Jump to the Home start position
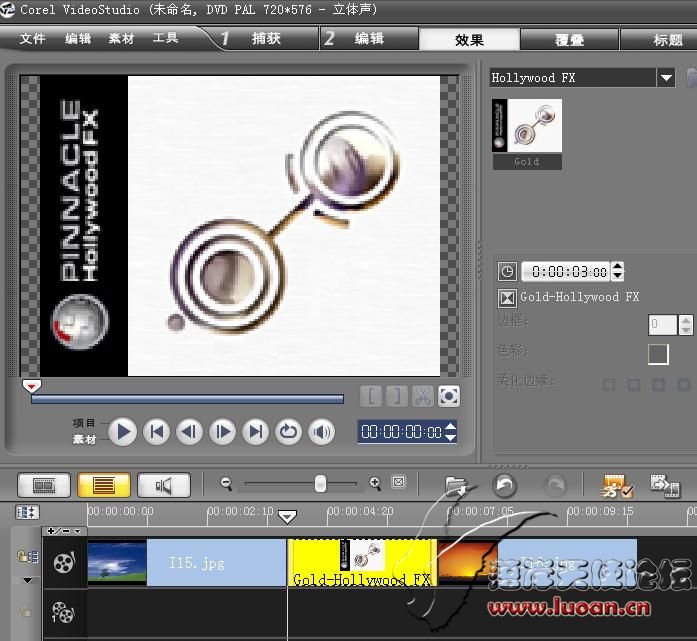This screenshot has height=641, width=697. (x=156, y=432)
